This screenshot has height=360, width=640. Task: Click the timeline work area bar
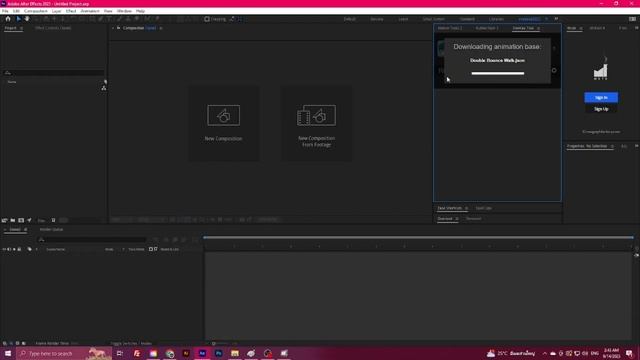(418, 237)
